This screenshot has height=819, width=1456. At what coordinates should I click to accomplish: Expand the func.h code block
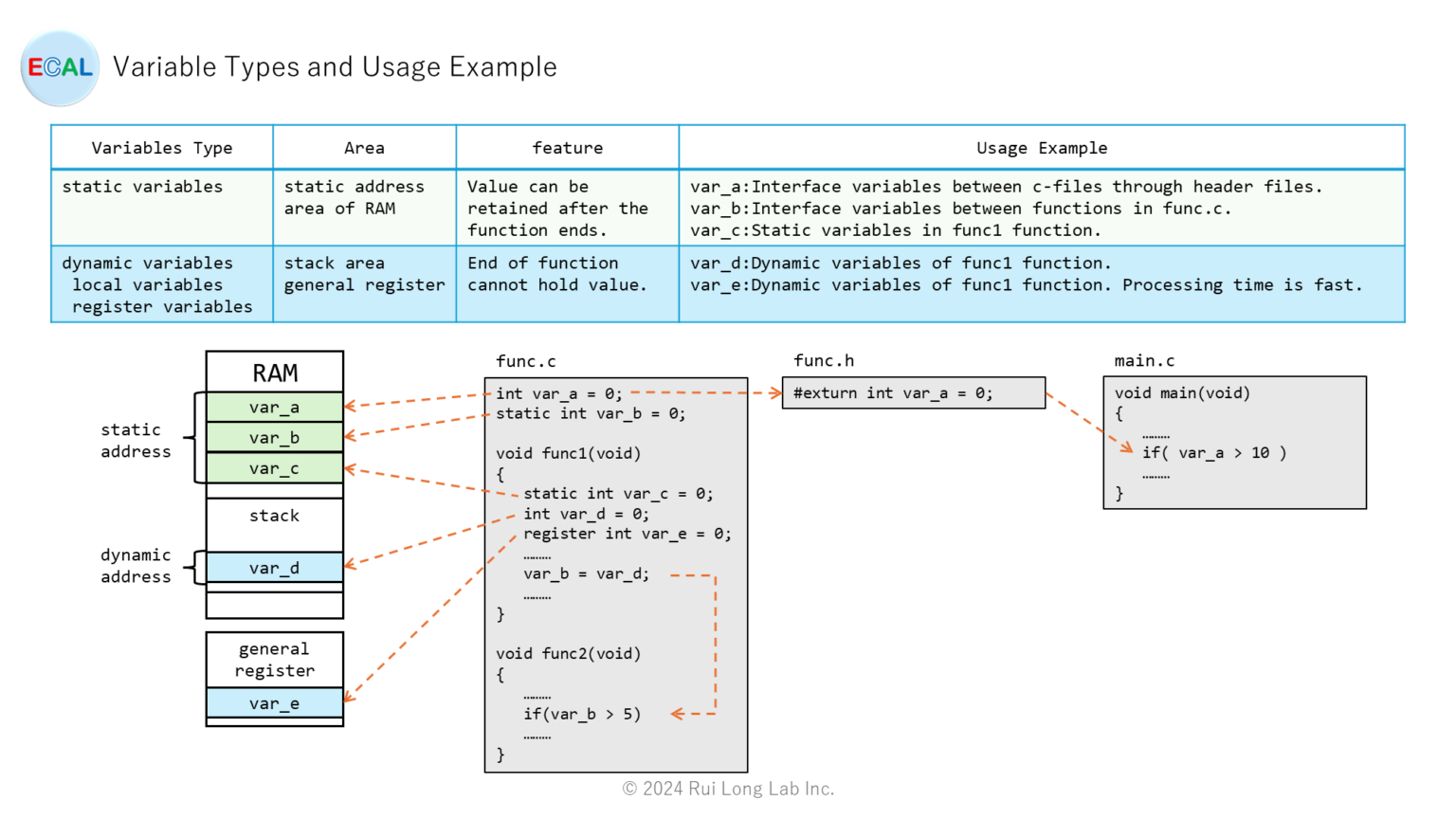pos(914,392)
